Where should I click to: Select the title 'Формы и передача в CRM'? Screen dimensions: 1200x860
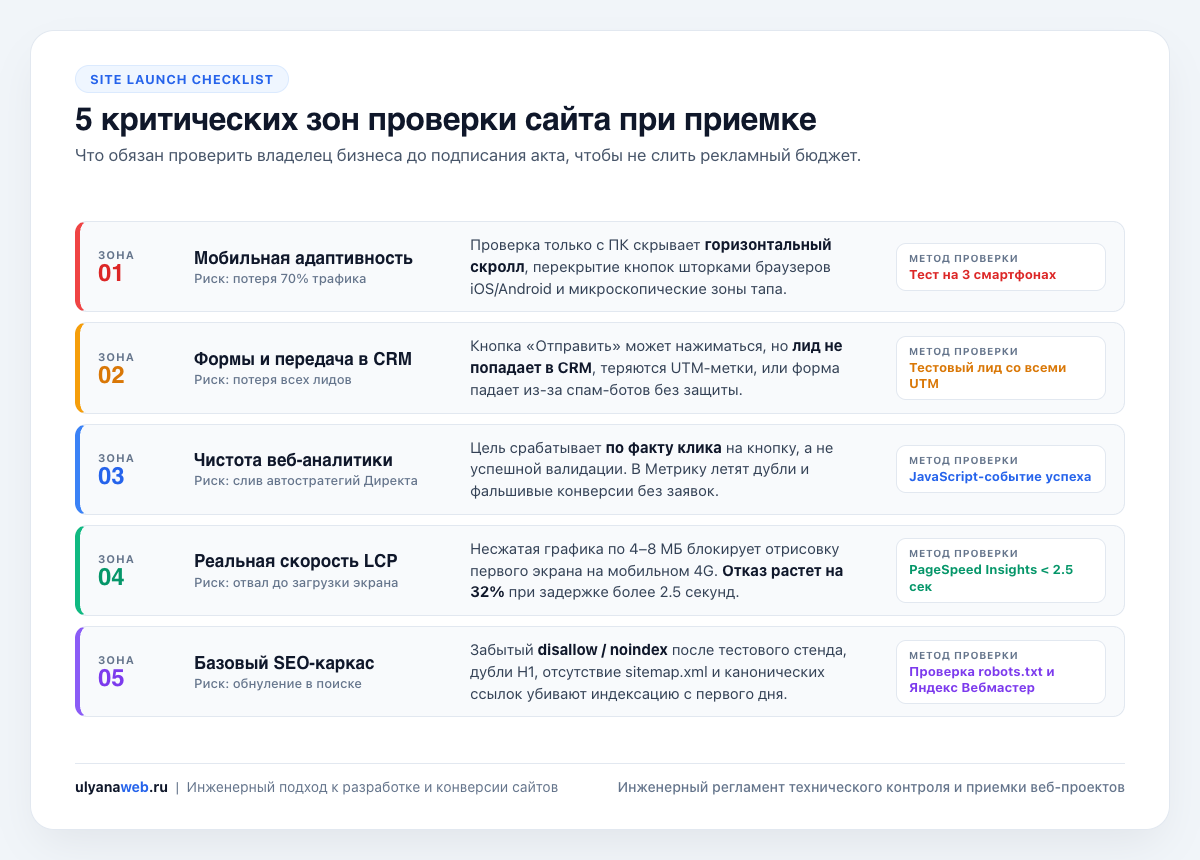[303, 359]
